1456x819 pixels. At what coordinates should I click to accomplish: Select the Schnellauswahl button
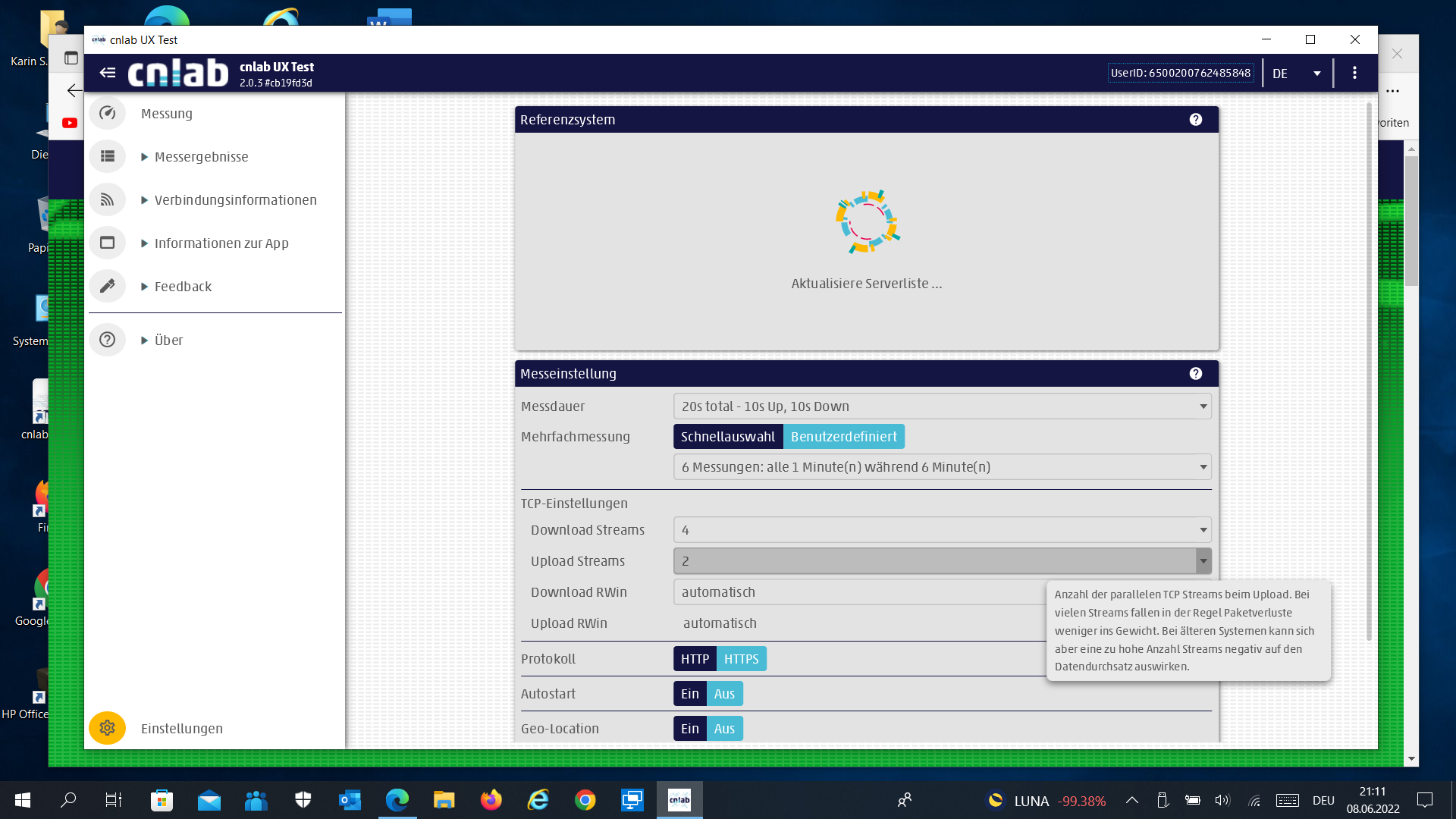[727, 437]
